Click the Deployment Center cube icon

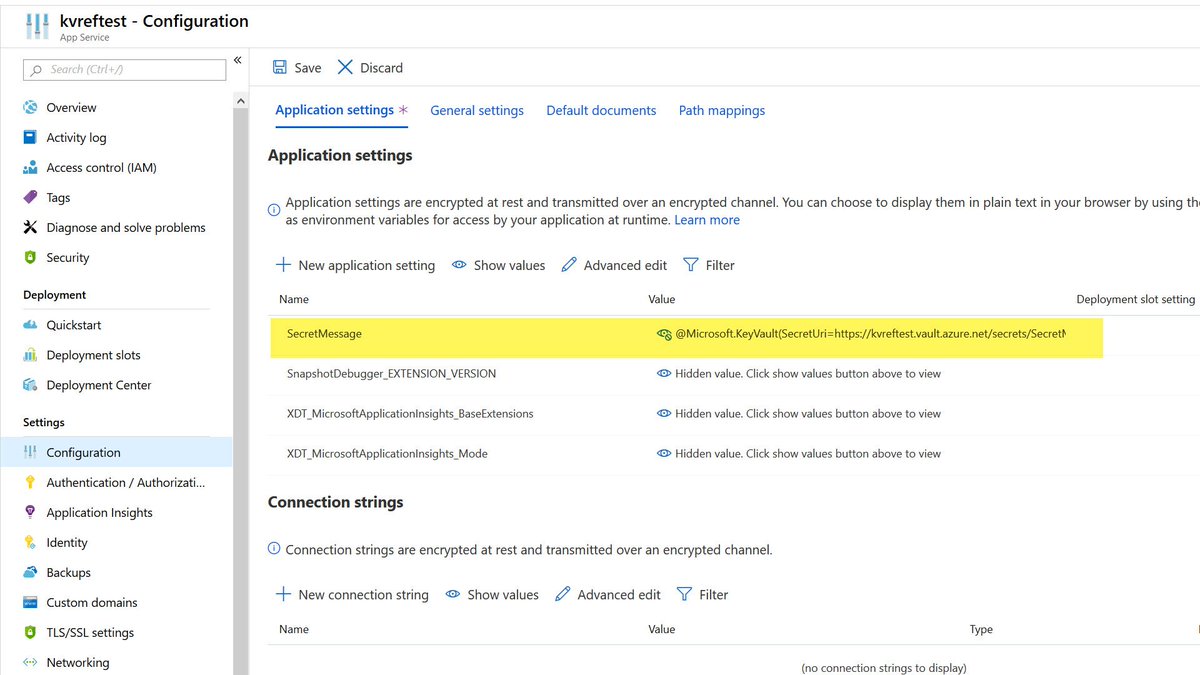pyautogui.click(x=29, y=385)
